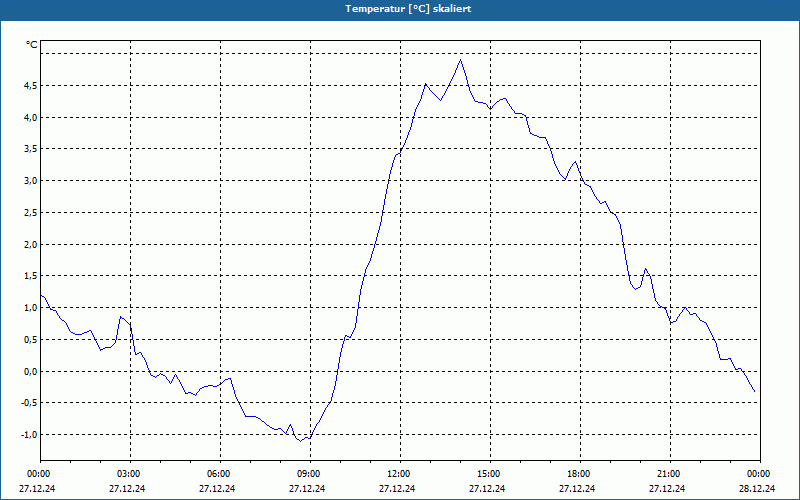Screen dimensions: 800x500
Task: Click the 3,0 y-axis label
Action: click(30, 181)
